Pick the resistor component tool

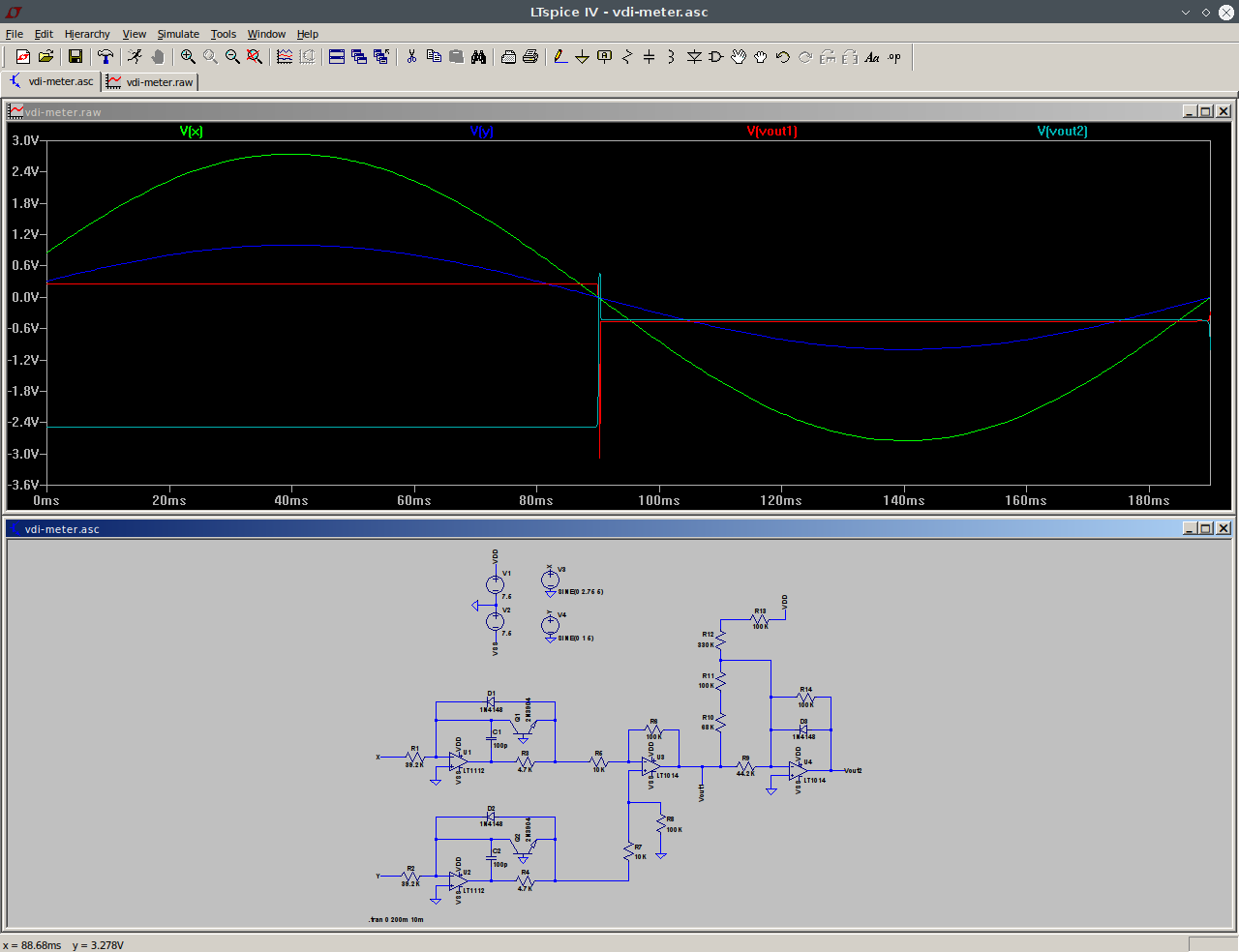point(626,57)
